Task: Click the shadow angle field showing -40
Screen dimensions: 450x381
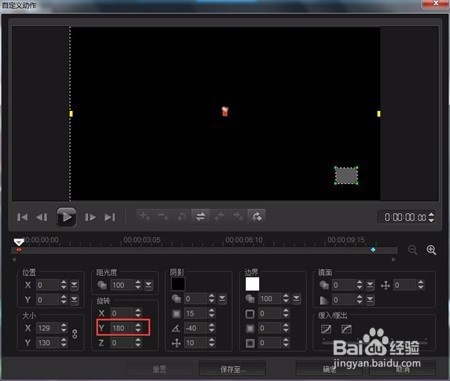Action: point(196,328)
